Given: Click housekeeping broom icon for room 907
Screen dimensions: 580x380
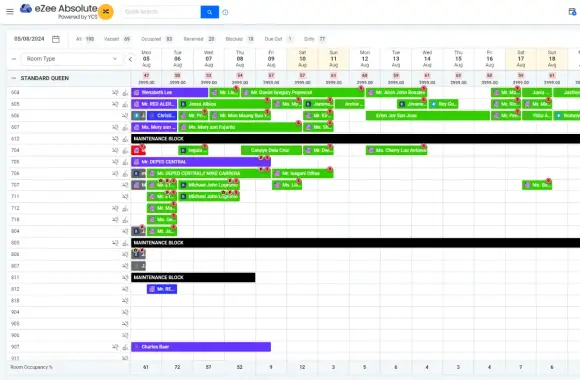Looking at the screenshot, I should pos(125,347).
